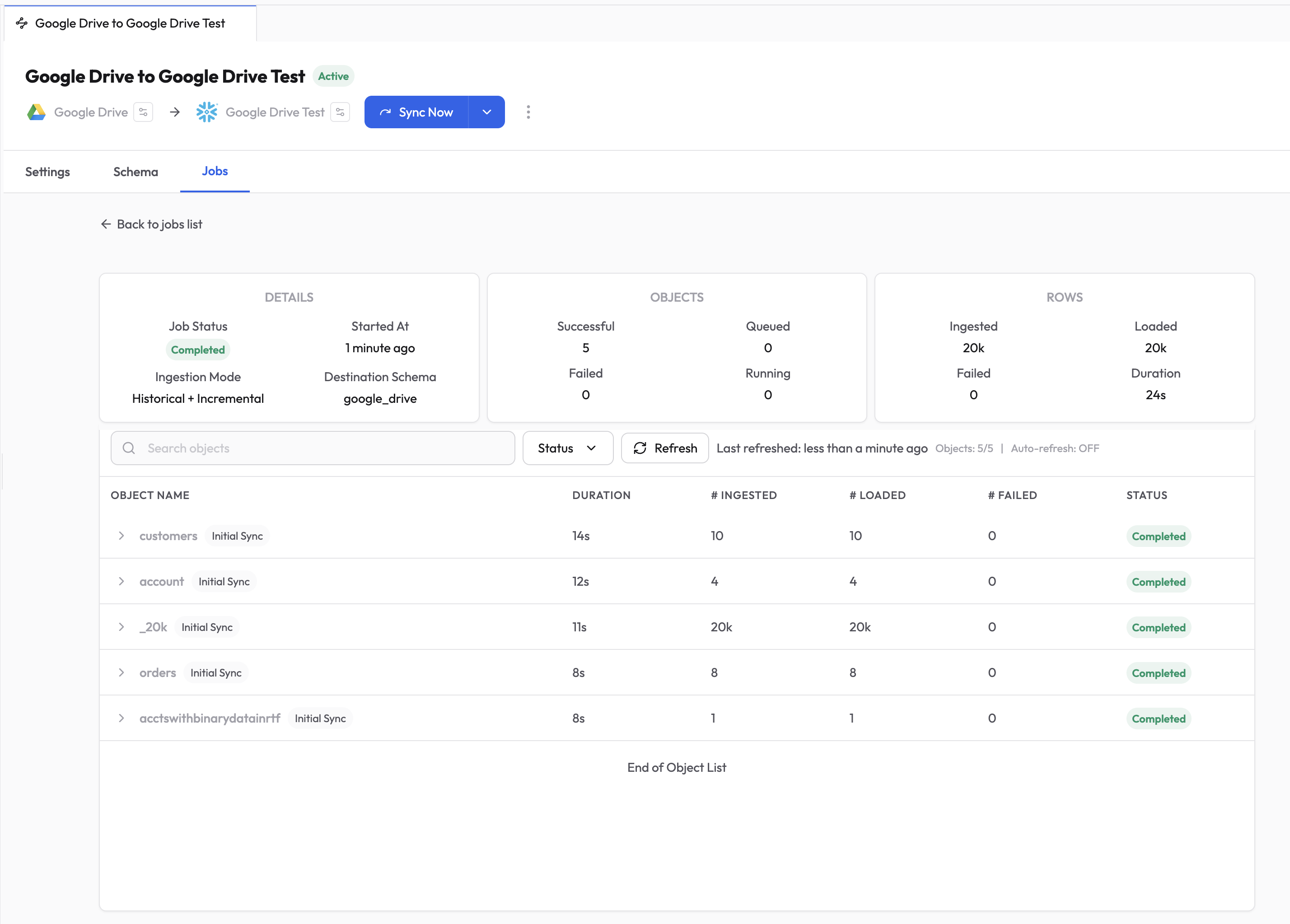Click the back arrow to jobs list
The height and width of the screenshot is (924, 1290).
point(106,224)
